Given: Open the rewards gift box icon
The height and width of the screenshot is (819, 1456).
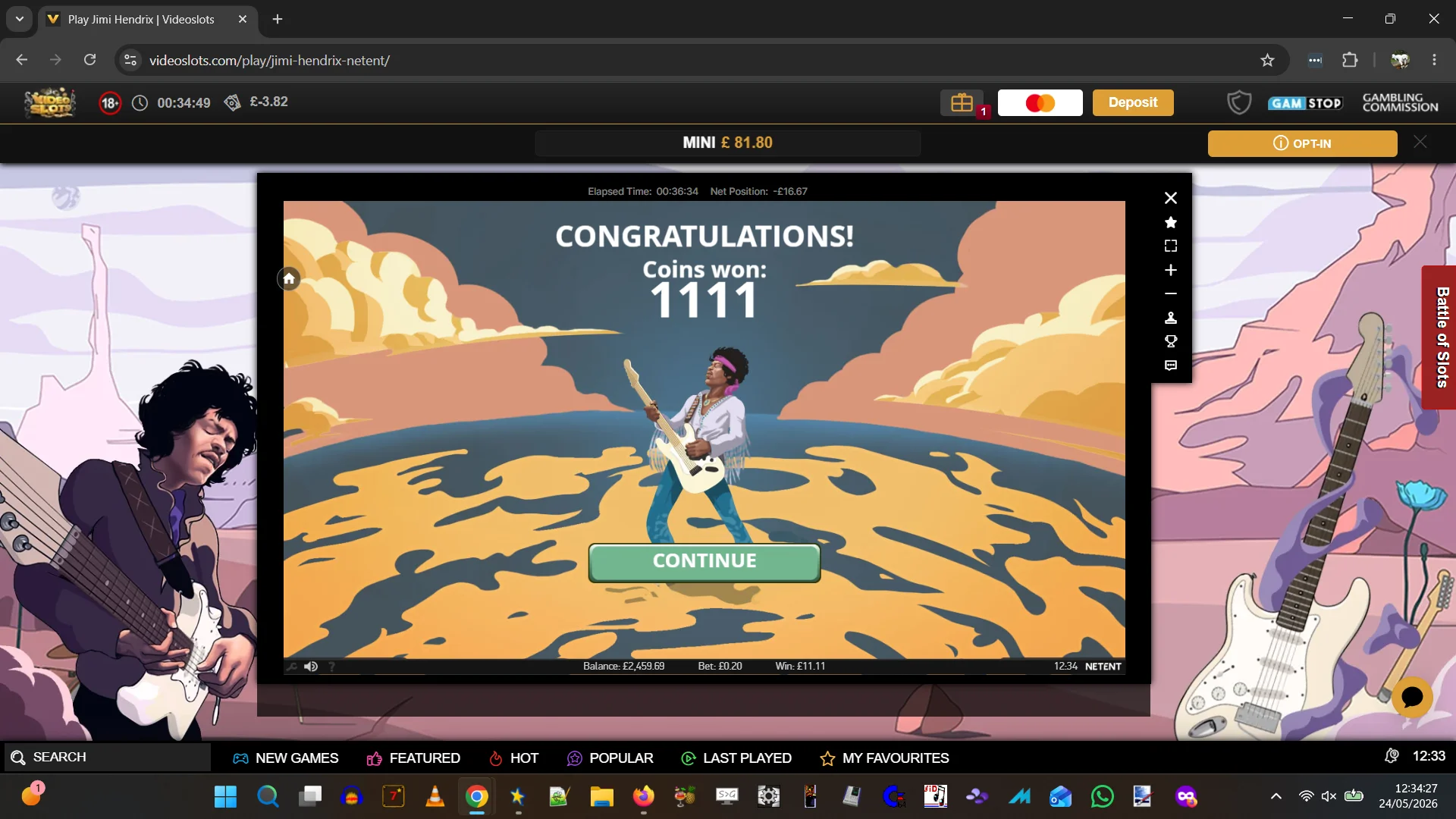Looking at the screenshot, I should tap(962, 102).
